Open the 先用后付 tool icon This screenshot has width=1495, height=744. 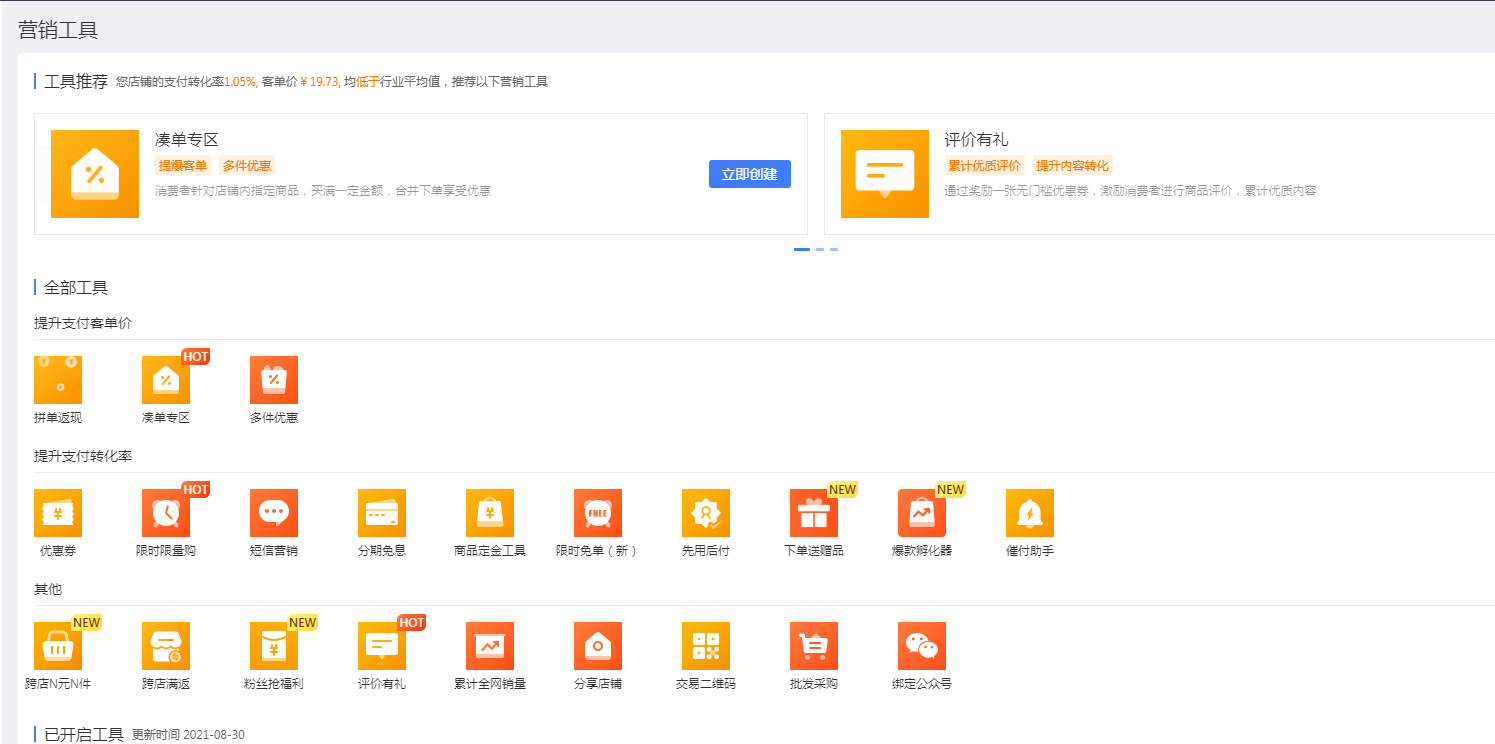tap(706, 513)
